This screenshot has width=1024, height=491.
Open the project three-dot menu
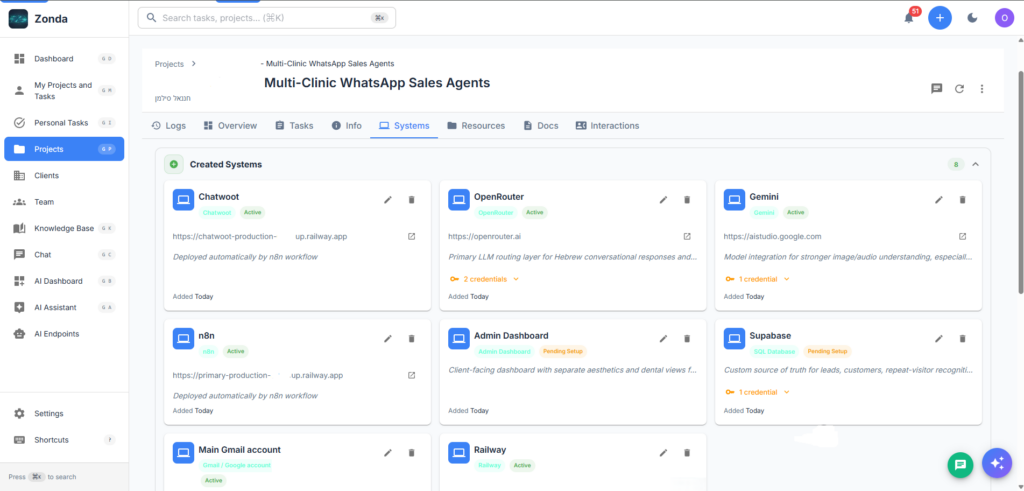[982, 89]
